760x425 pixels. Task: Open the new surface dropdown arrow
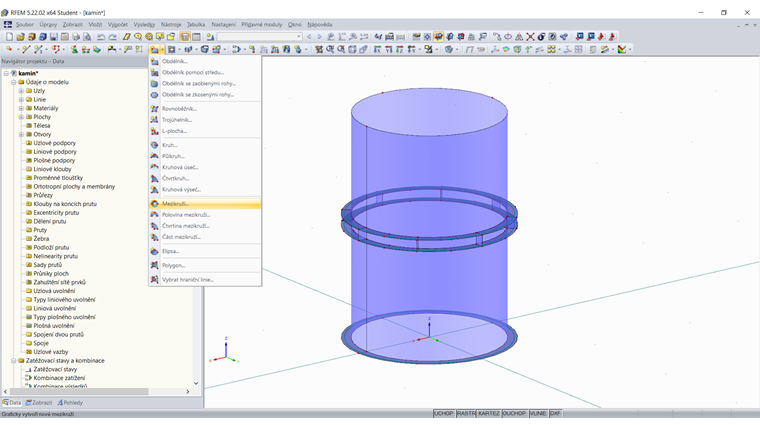click(162, 49)
